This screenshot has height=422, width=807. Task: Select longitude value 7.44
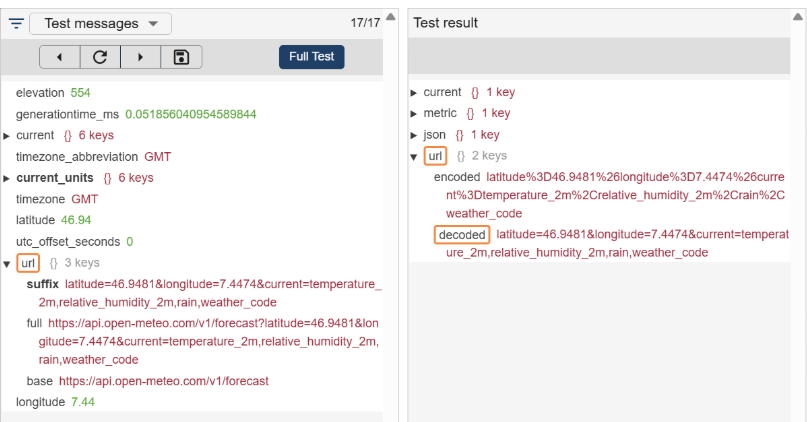pos(83,402)
